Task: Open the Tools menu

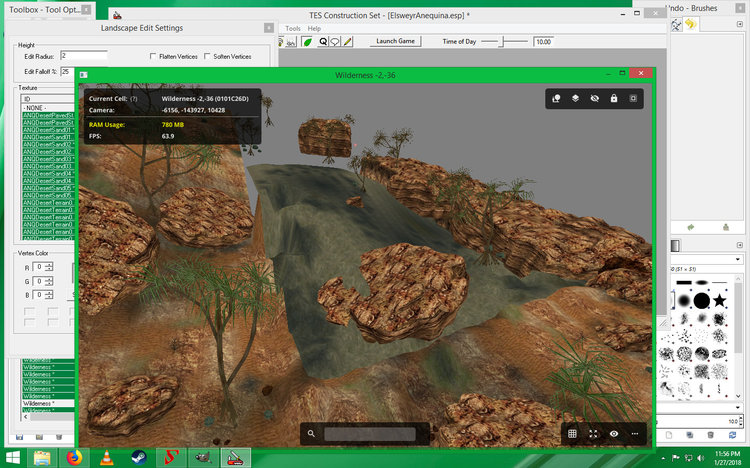Action: click(x=293, y=29)
